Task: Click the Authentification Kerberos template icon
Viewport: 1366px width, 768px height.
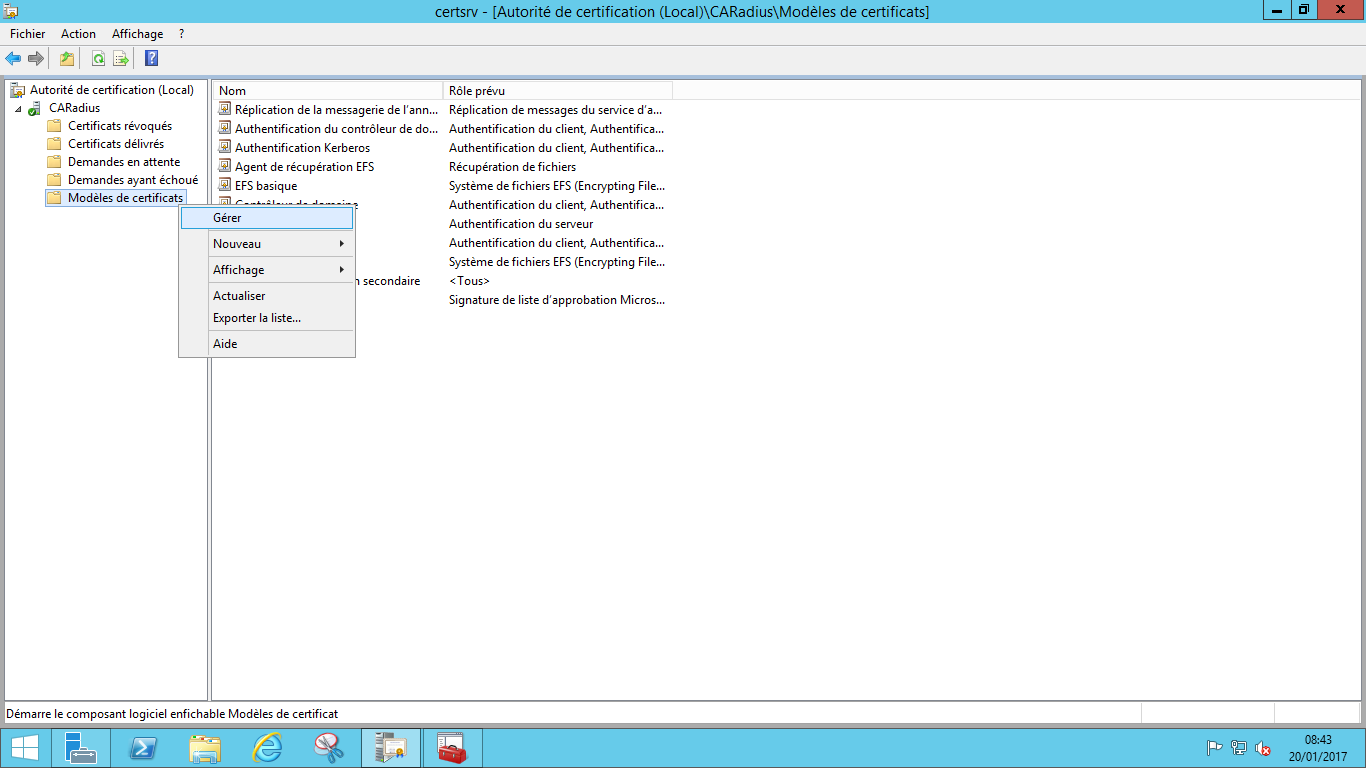Action: click(226, 148)
